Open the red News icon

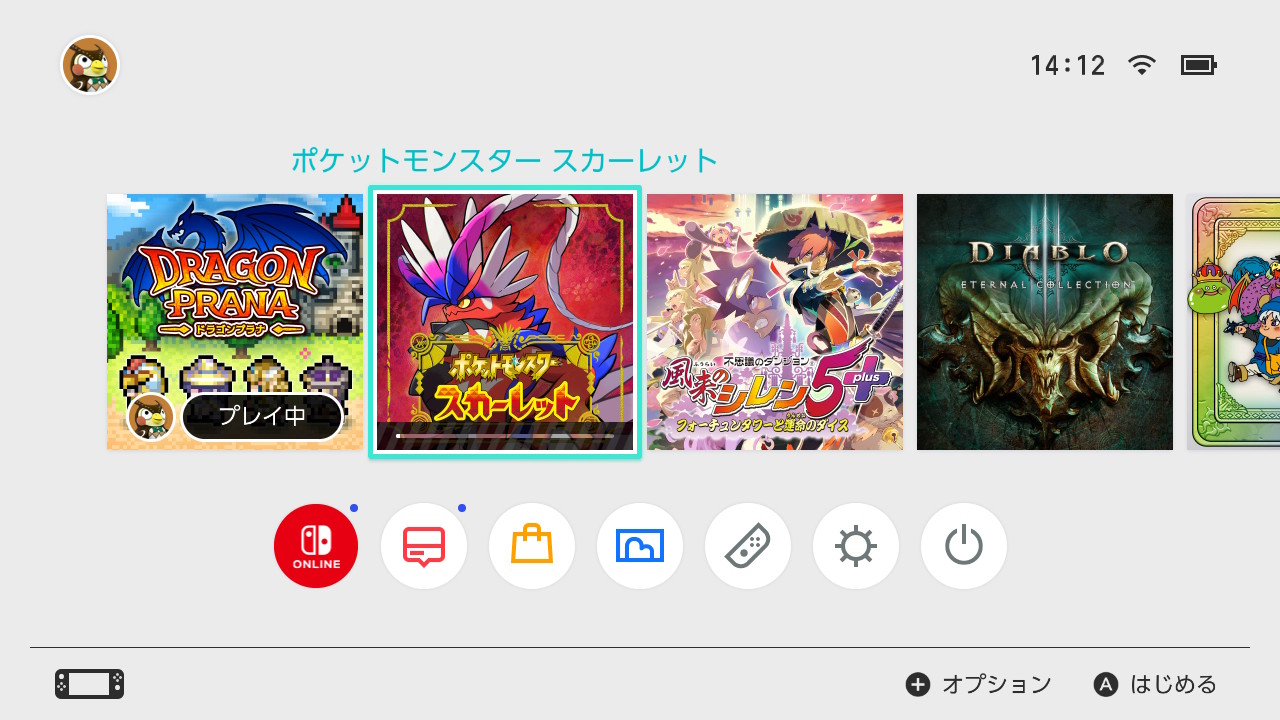(x=424, y=546)
